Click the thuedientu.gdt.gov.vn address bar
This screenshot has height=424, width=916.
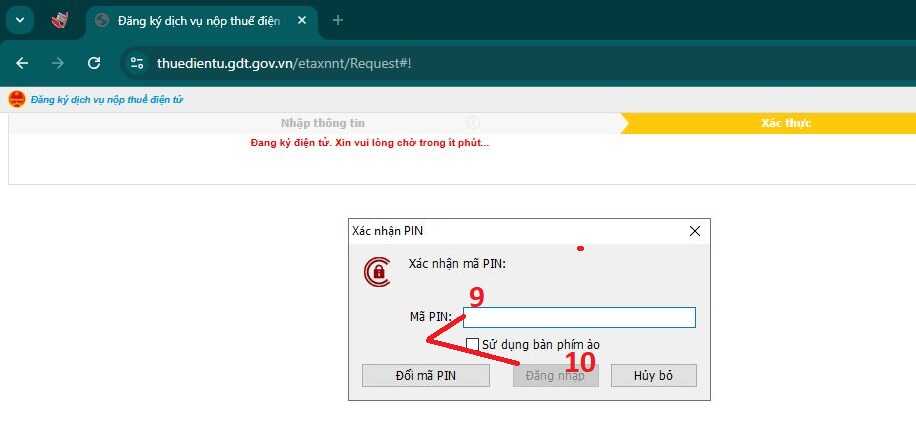point(284,63)
